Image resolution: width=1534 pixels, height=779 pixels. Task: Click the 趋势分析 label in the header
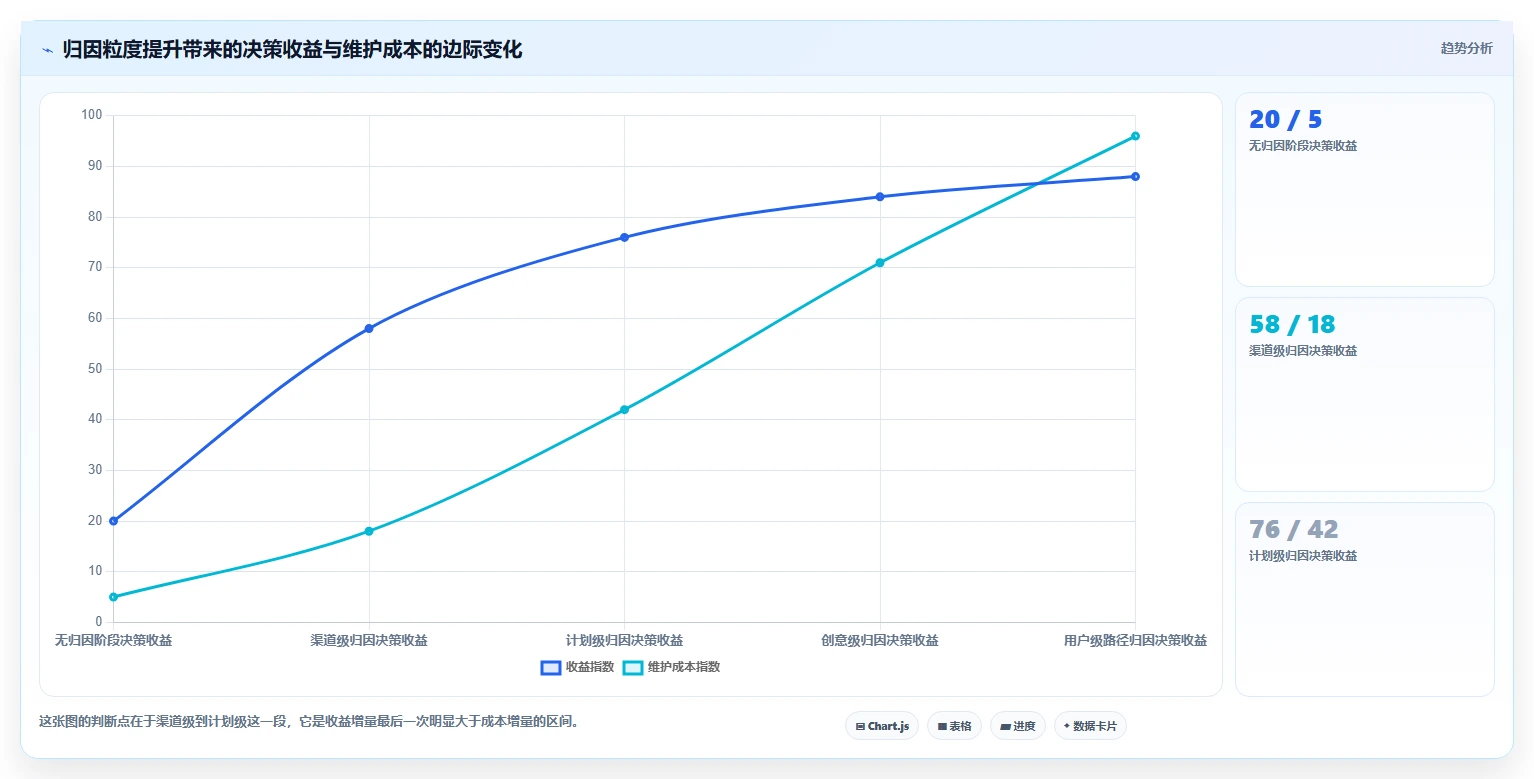pyautogui.click(x=1466, y=49)
